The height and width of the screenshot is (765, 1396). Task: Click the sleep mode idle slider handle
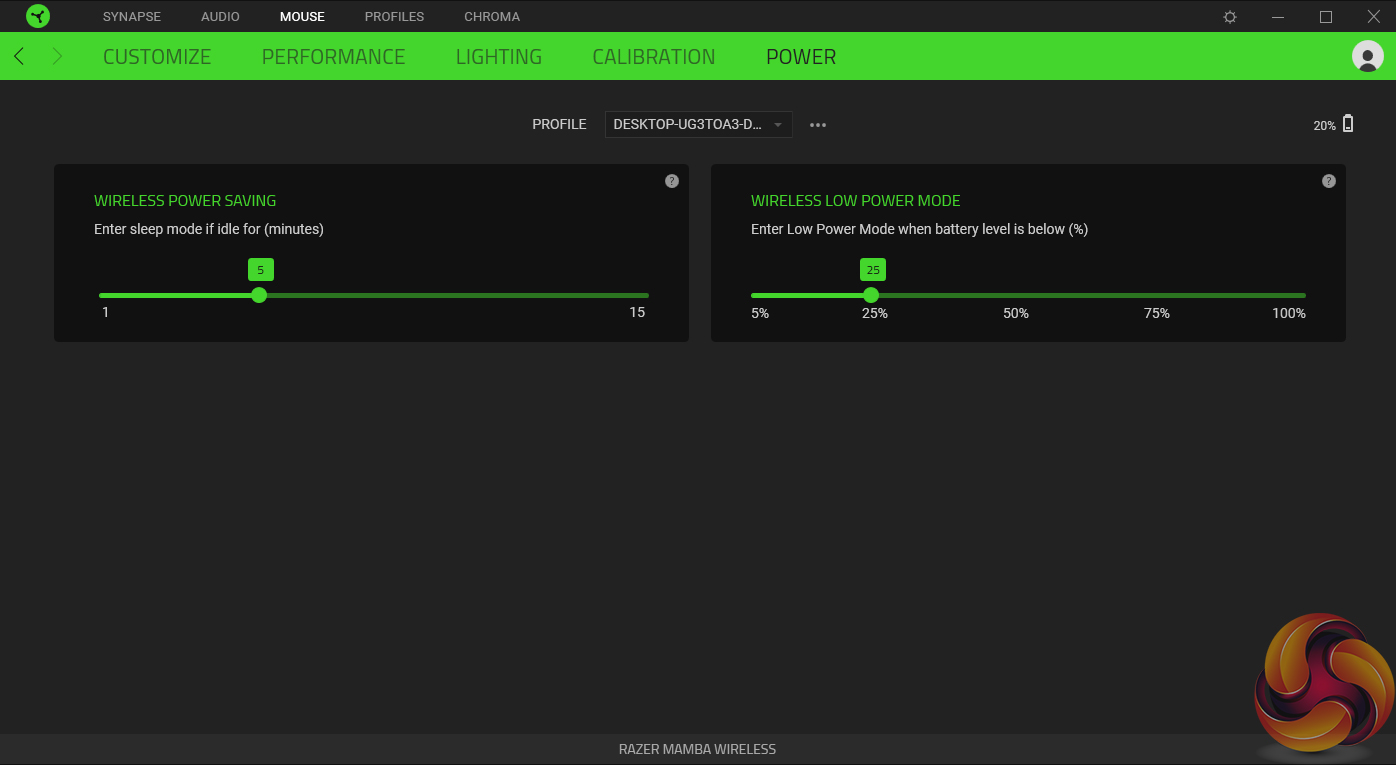click(x=259, y=295)
